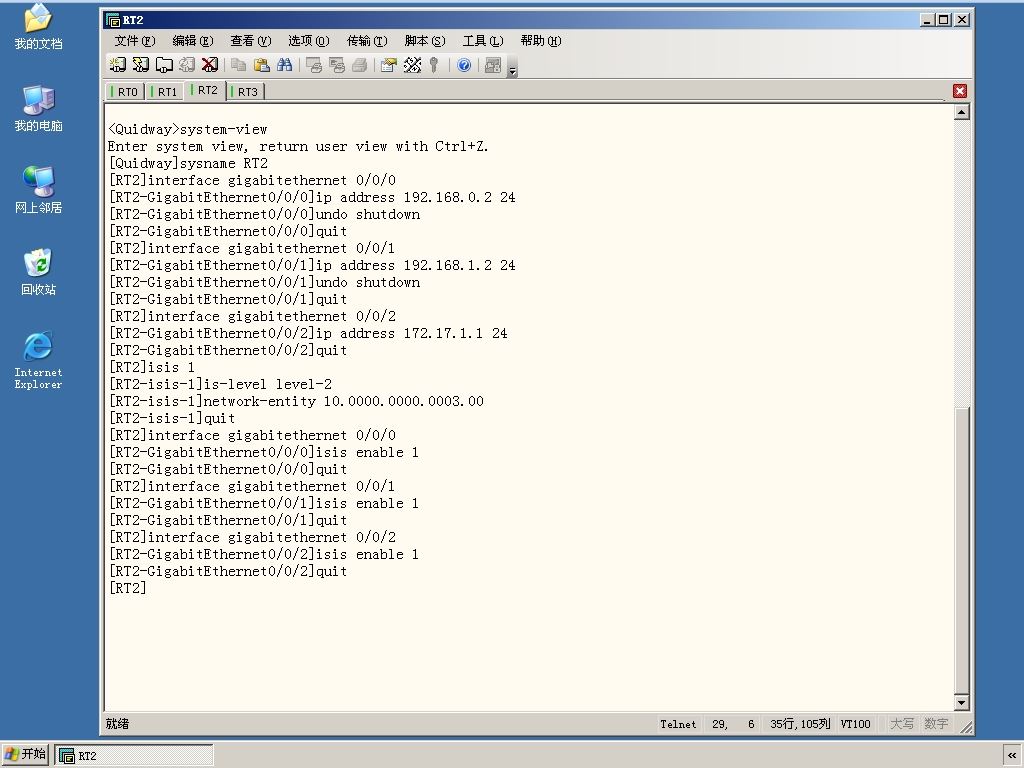Select the 我的电脑 desktop icon

click(39, 108)
